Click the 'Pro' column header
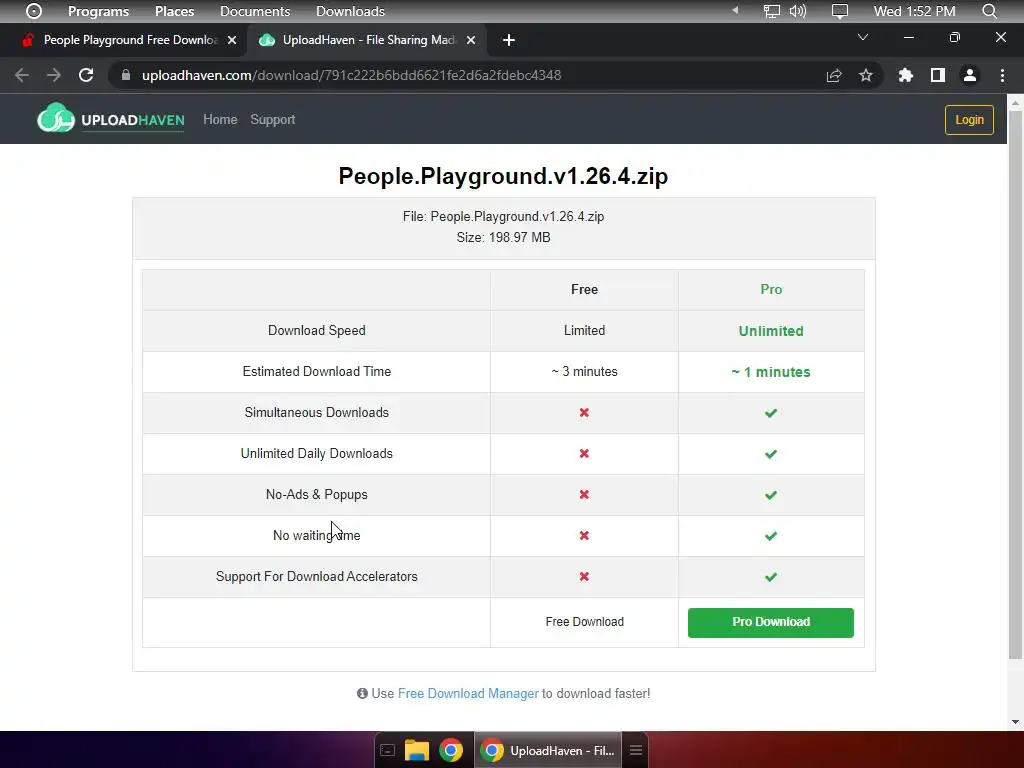The height and width of the screenshot is (768, 1024). point(771,289)
